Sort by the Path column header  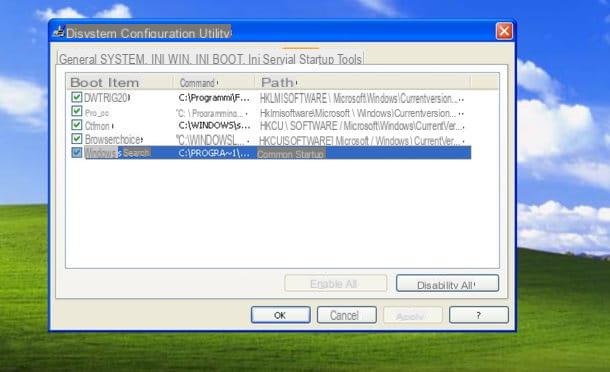363,82
